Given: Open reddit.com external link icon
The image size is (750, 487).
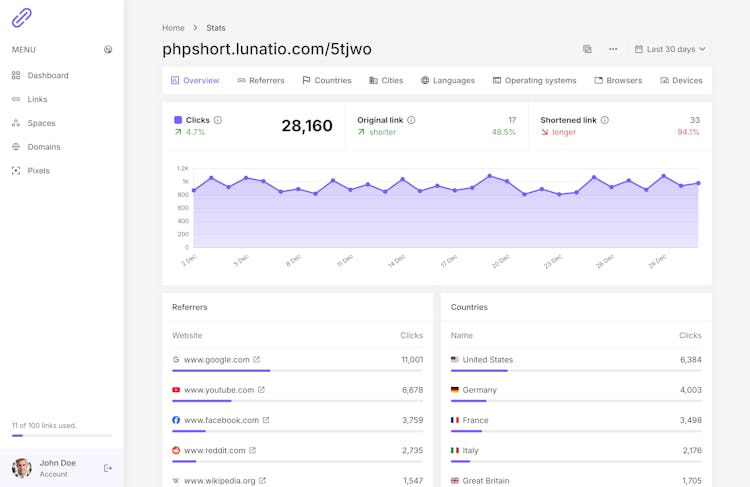Looking at the screenshot, I should click(x=253, y=451).
